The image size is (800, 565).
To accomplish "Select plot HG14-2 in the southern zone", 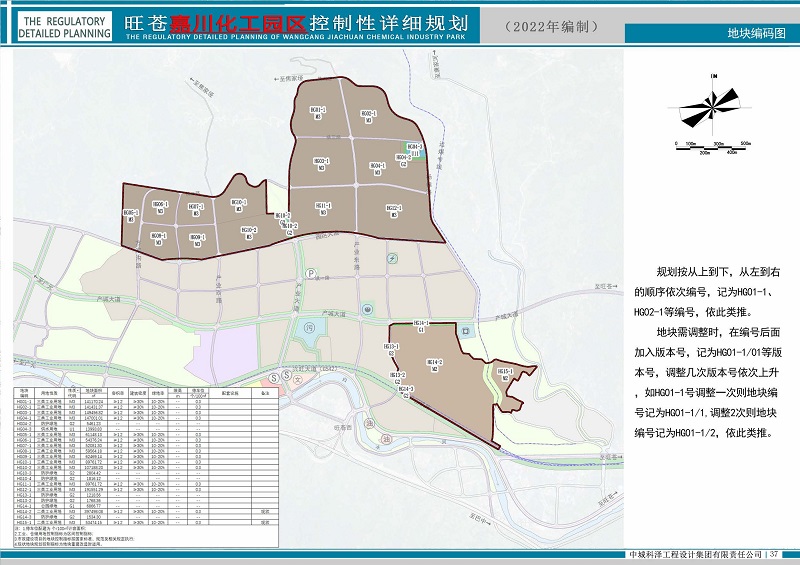I will click(x=434, y=365).
